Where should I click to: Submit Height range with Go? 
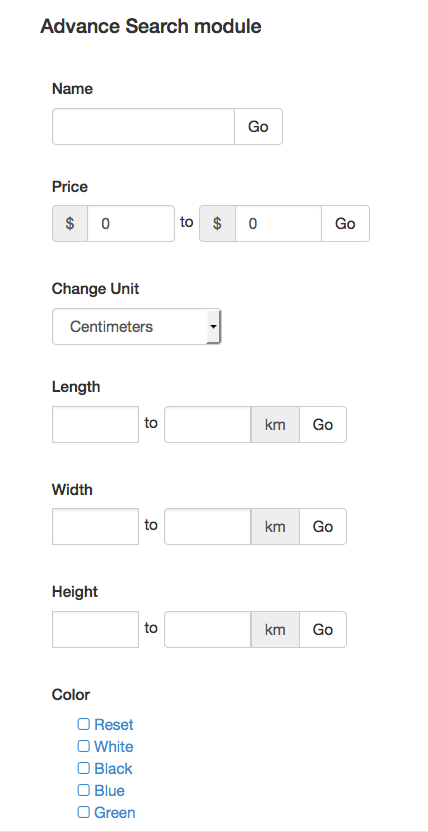pos(323,629)
